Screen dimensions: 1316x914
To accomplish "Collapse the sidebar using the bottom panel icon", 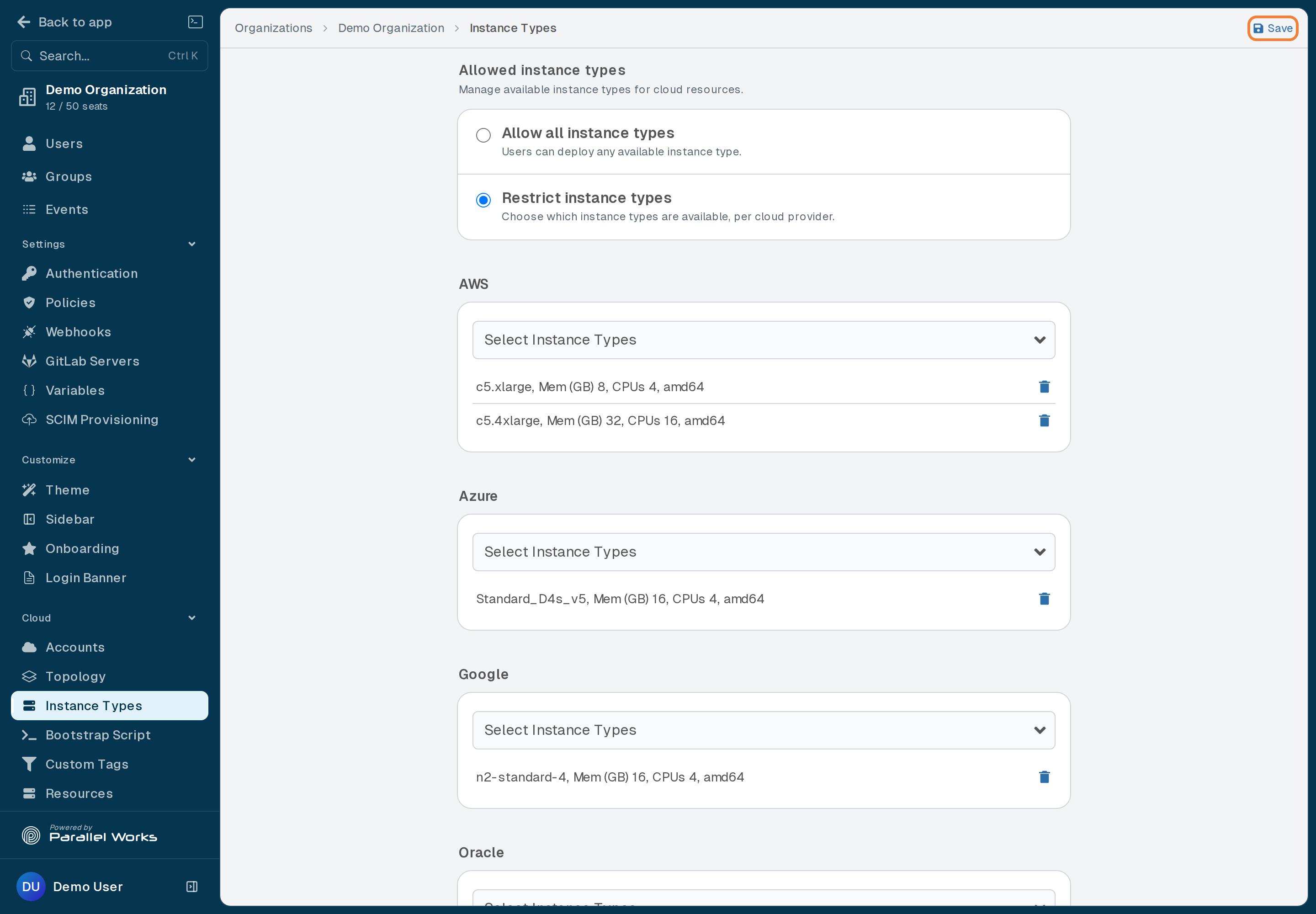I will [192, 886].
